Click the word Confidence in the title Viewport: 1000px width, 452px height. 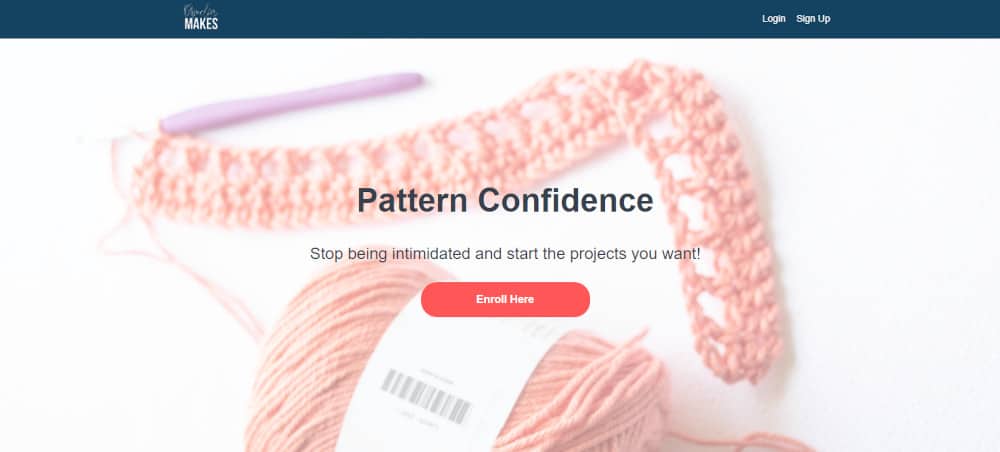(566, 200)
